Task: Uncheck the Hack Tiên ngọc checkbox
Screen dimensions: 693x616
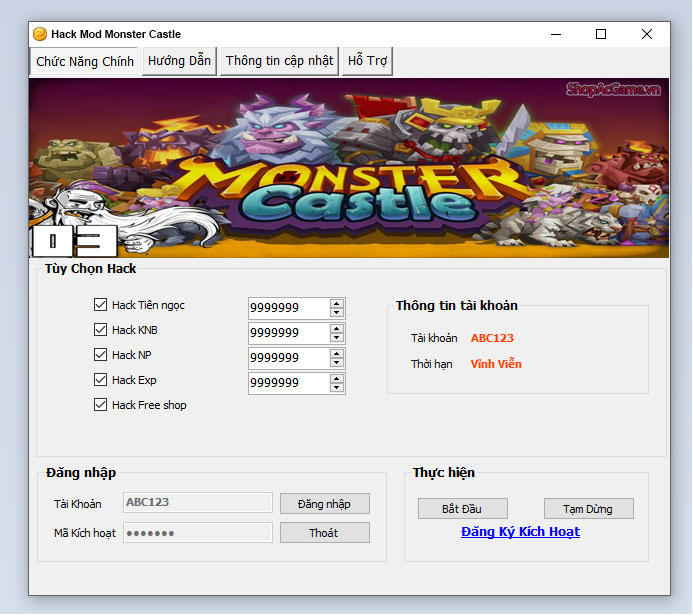Action: [100, 304]
